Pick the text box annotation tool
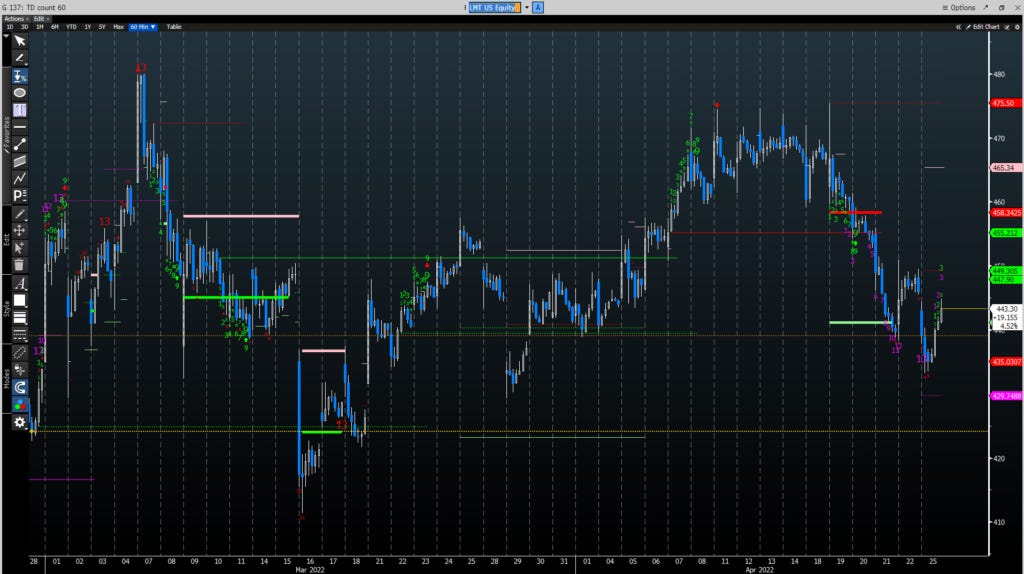The width and height of the screenshot is (1024, 574). [20, 110]
